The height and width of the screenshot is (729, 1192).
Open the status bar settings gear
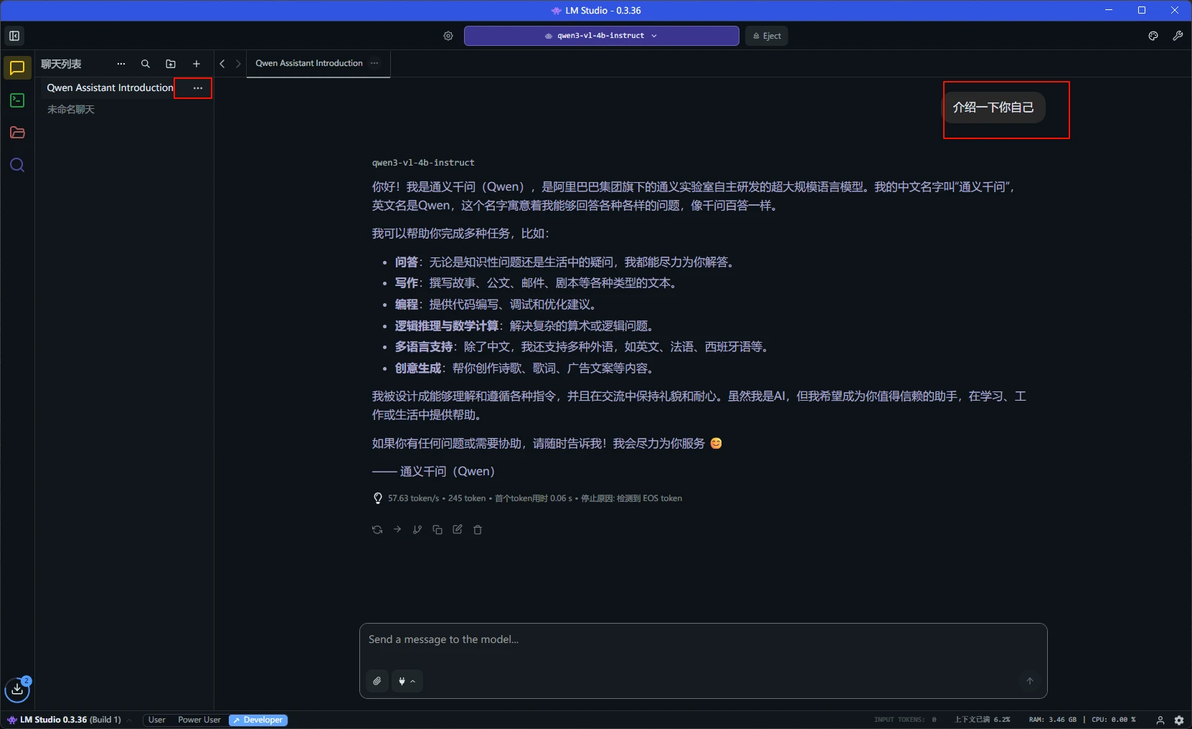coord(1179,720)
